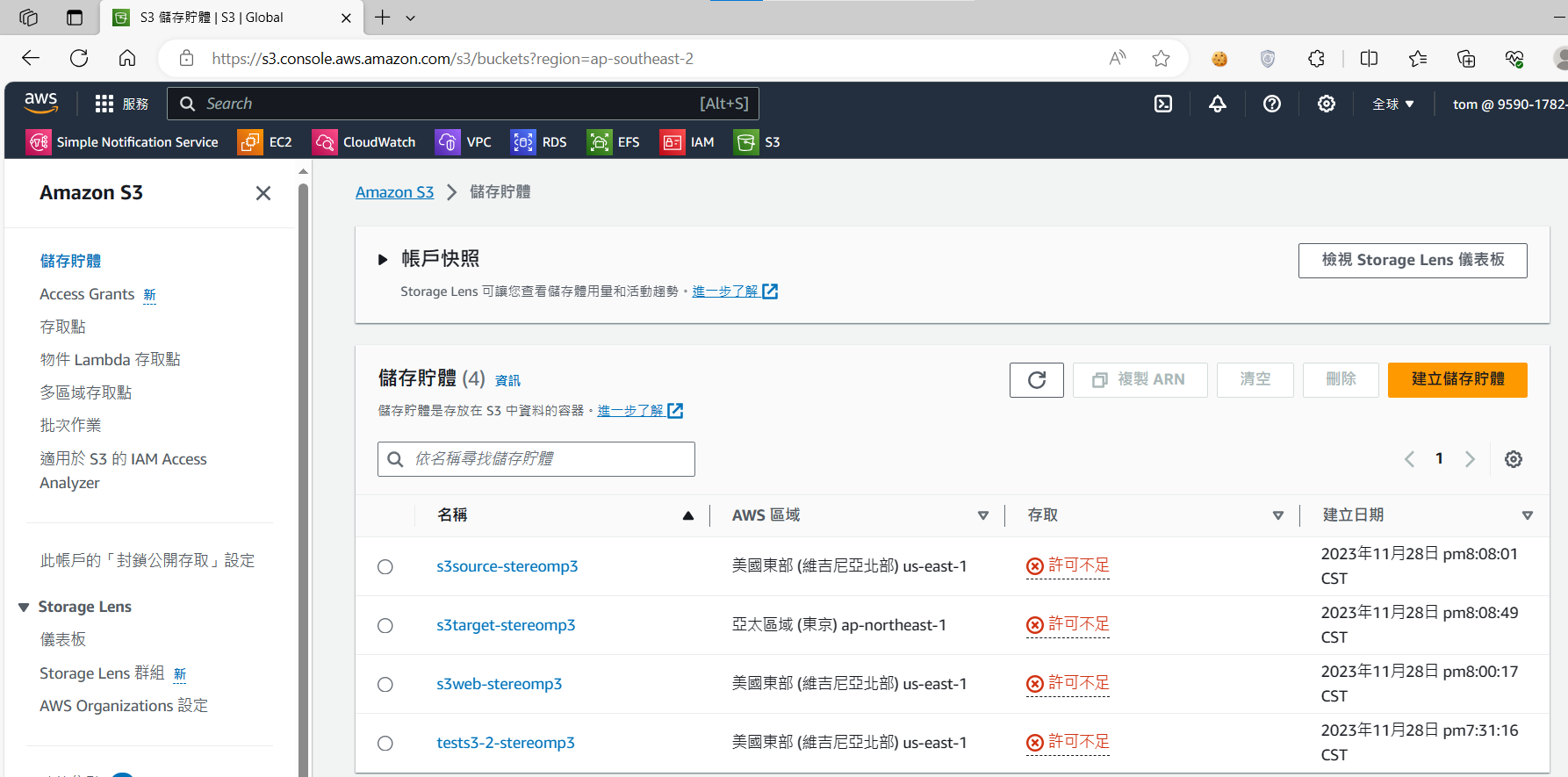Viewport: 1568px width, 777px height.
Task: Open the help question mark icon
Action: pos(1272,104)
